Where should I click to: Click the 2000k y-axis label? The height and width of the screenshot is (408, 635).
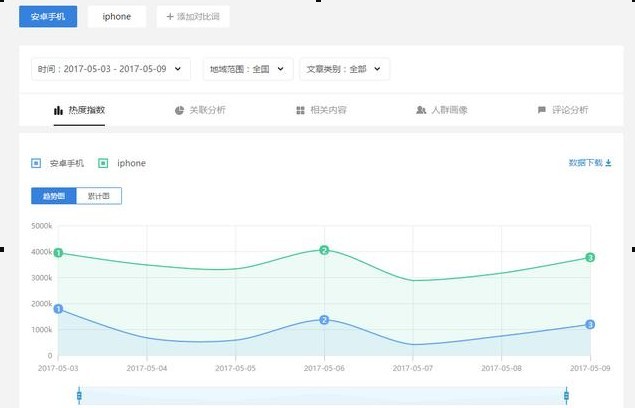pos(42,303)
